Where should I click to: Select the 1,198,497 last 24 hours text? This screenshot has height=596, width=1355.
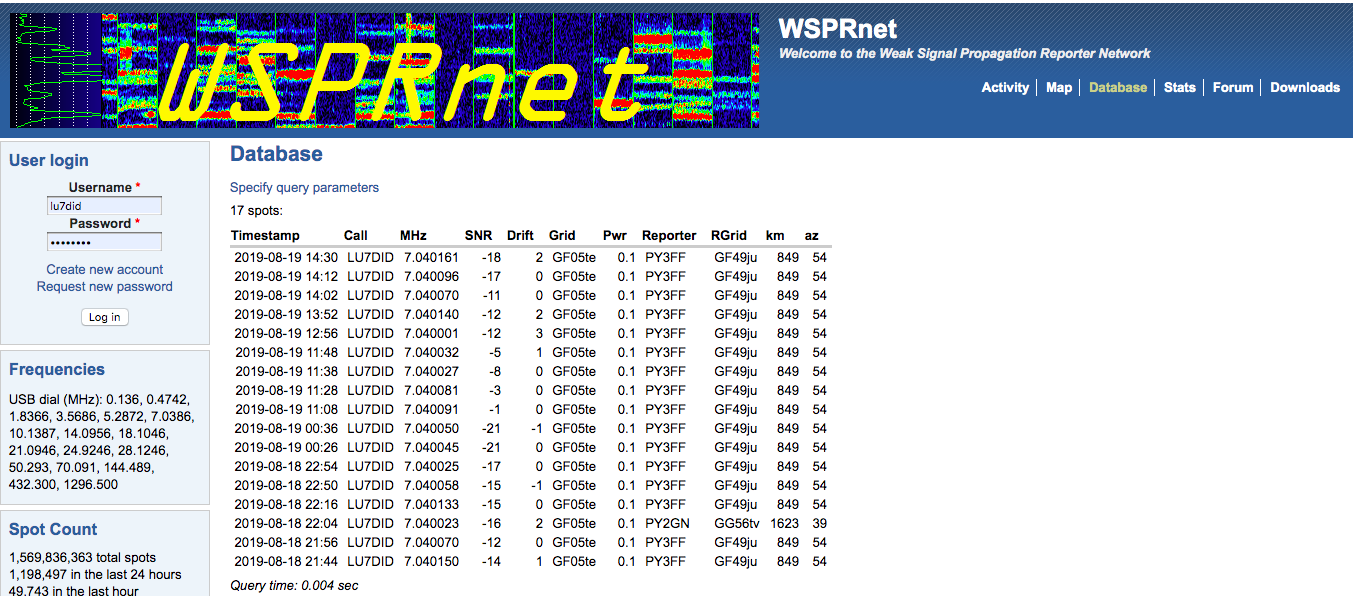pyautogui.click(x=95, y=574)
